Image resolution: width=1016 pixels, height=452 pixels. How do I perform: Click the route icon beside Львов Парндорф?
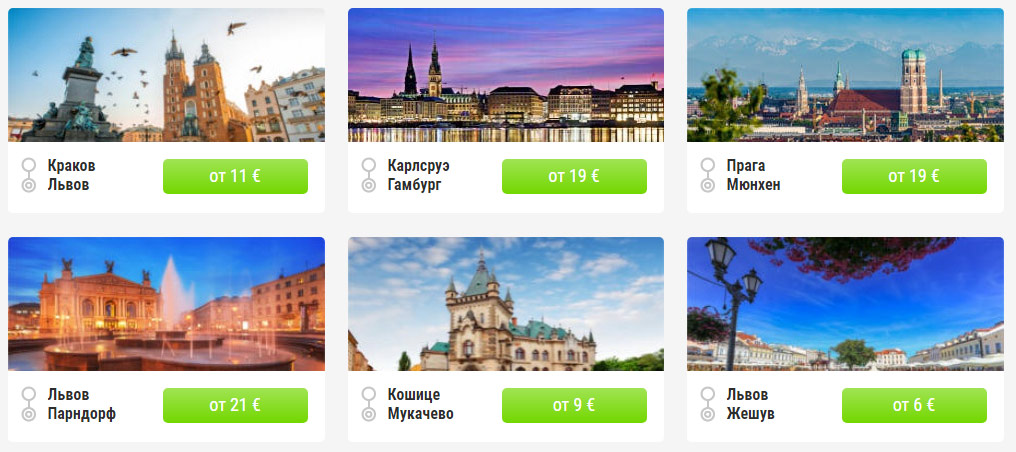click(x=29, y=405)
